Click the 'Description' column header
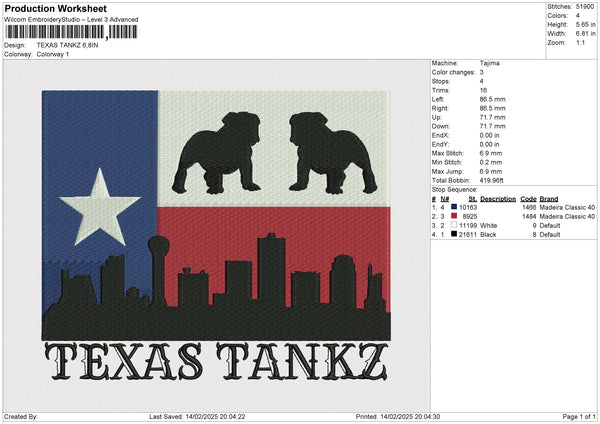Image resolution: width=600 pixels, height=424 pixels. tap(498, 199)
